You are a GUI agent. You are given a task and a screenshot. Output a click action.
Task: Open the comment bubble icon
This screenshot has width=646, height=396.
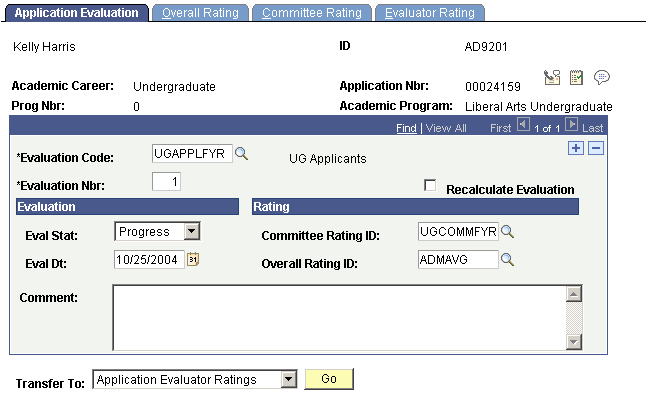[x=602, y=77]
